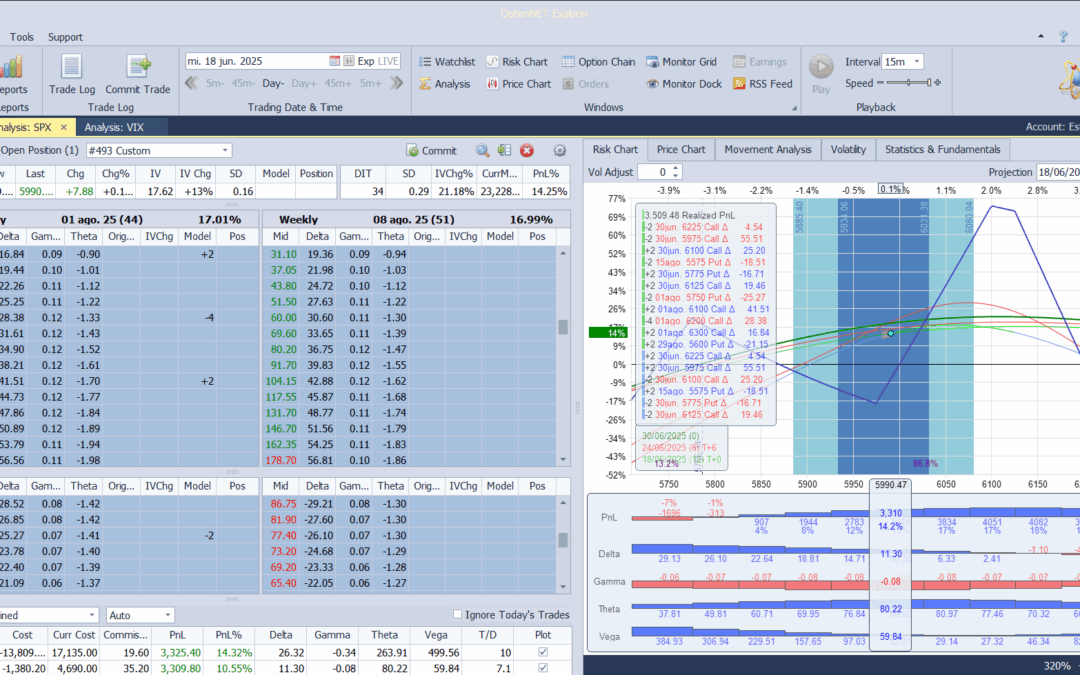
Task: Open the Option Chain window
Action: 598,61
